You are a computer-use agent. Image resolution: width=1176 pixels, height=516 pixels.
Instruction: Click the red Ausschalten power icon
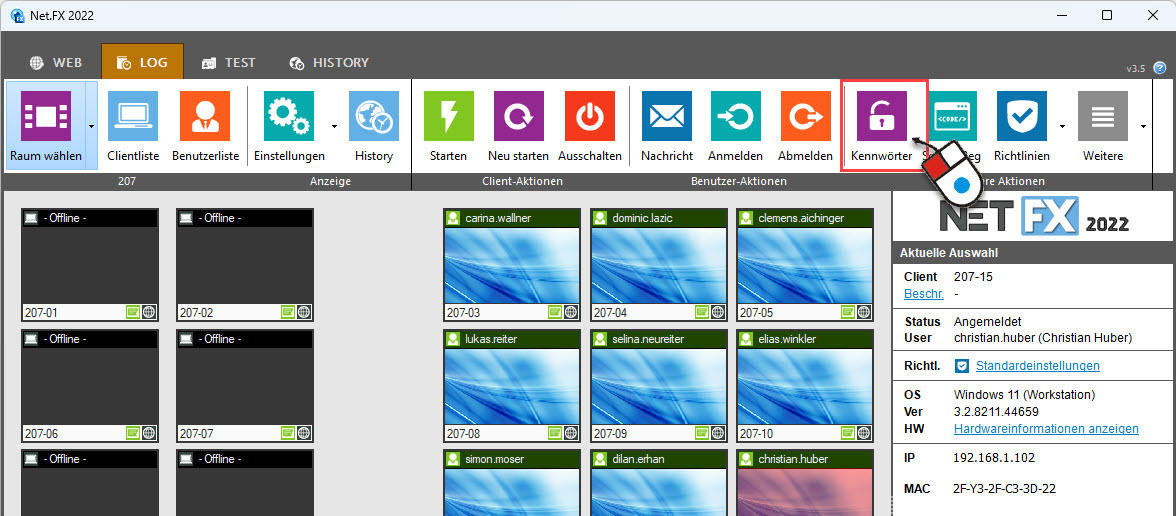click(590, 116)
